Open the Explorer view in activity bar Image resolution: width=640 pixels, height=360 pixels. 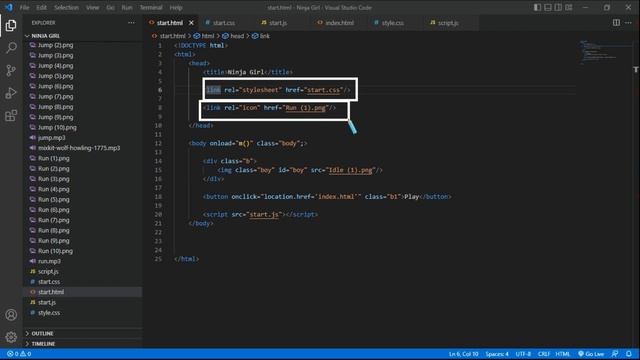(11, 25)
